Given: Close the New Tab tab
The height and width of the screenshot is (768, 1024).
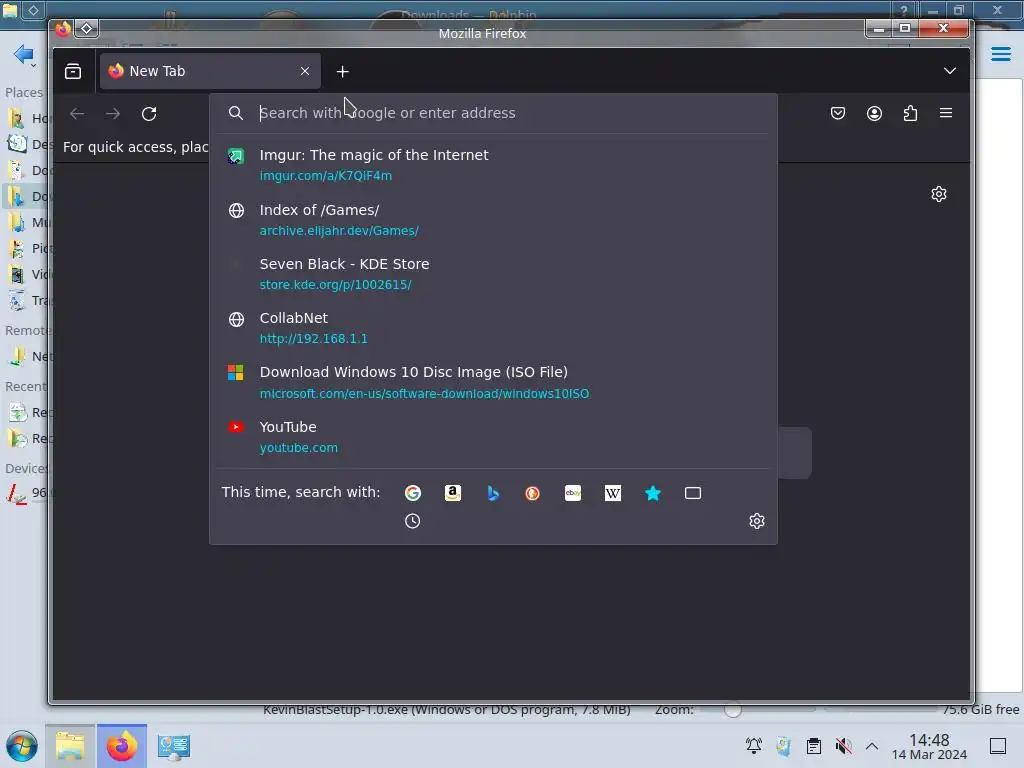Looking at the screenshot, I should click(x=305, y=71).
